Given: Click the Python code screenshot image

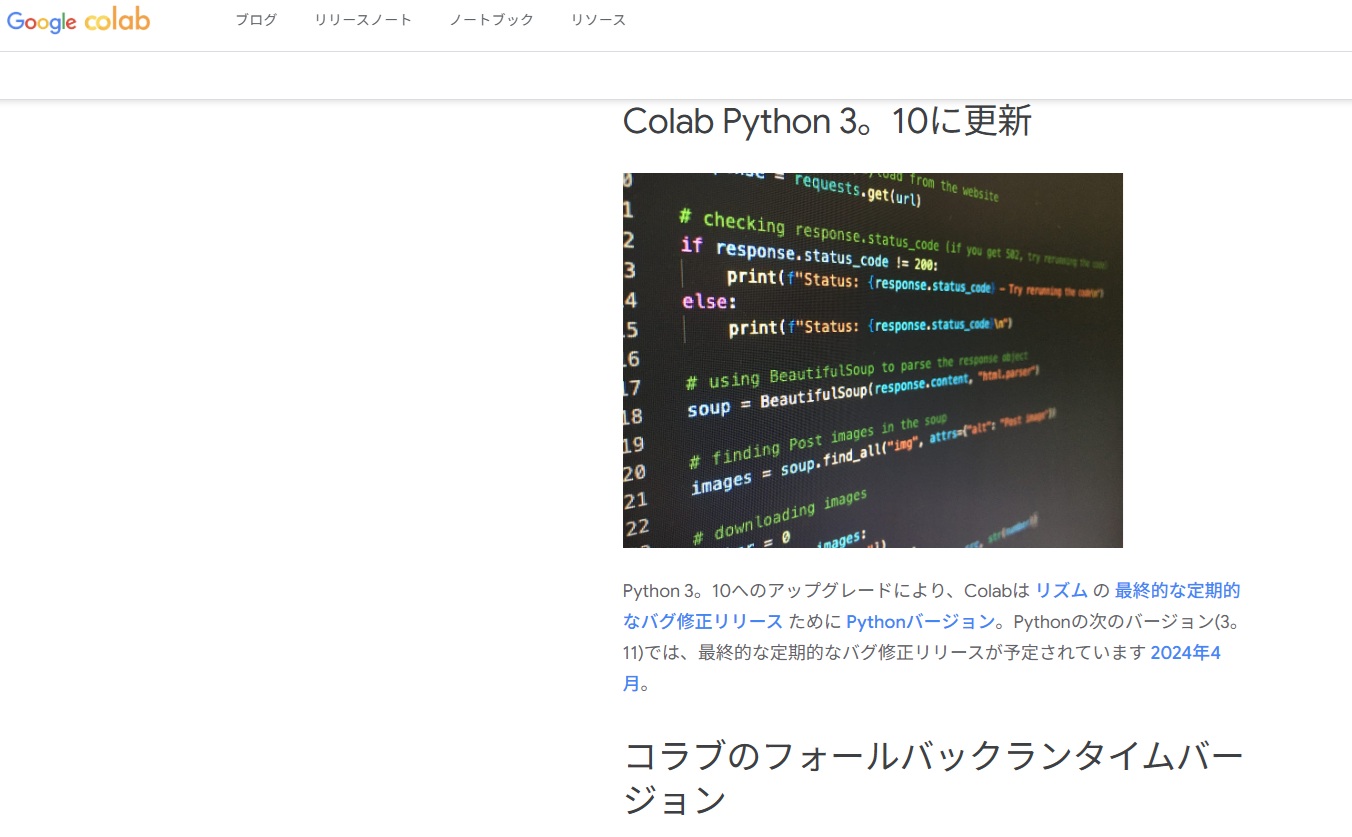Looking at the screenshot, I should (873, 360).
